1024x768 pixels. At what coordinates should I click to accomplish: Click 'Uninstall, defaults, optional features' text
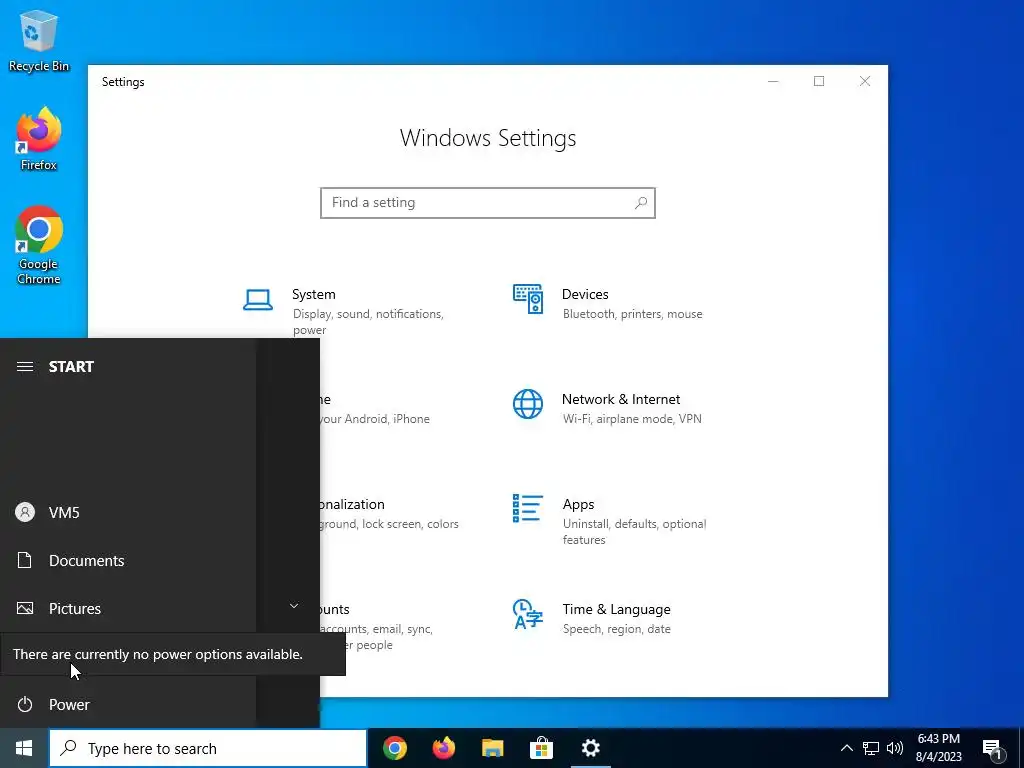click(634, 532)
